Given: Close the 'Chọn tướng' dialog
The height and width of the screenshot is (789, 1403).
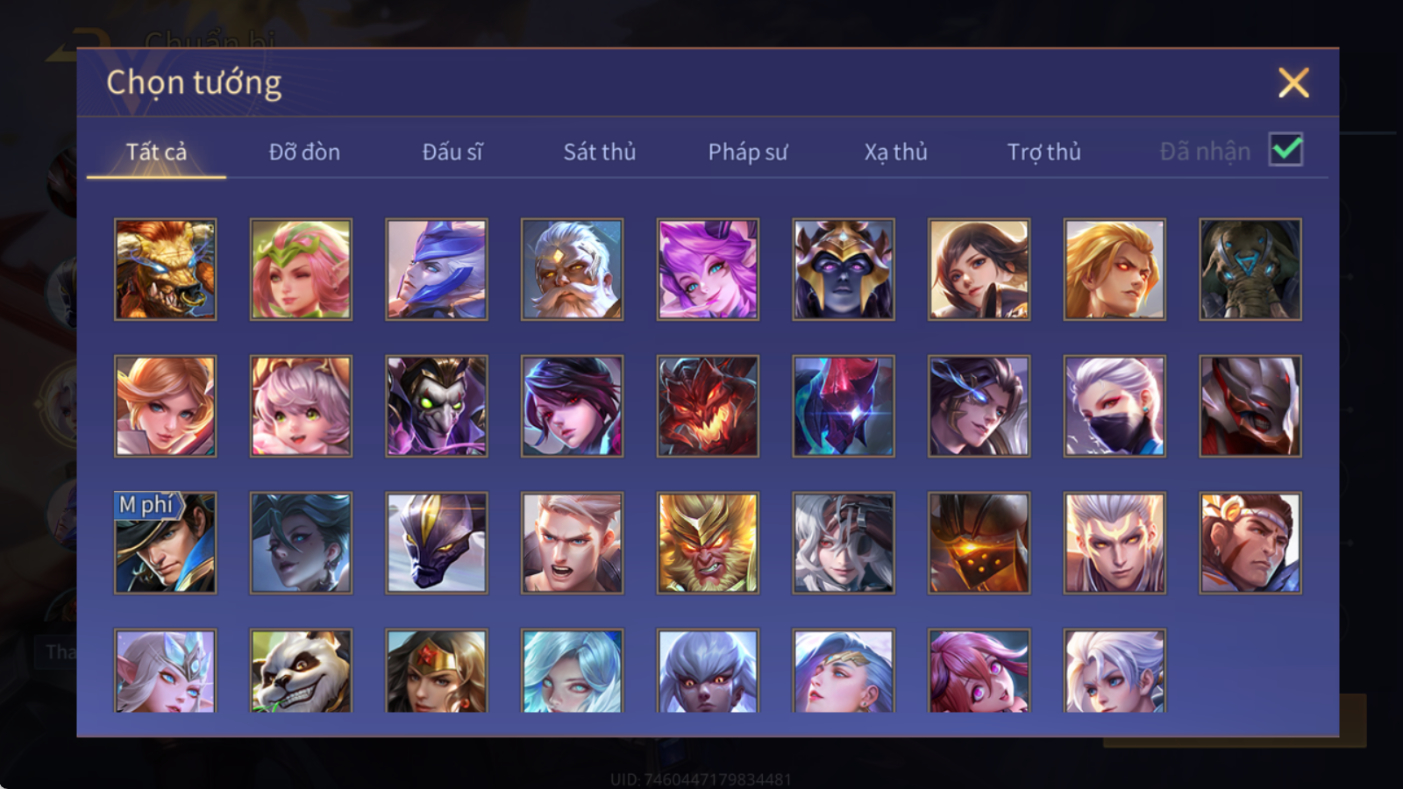Looking at the screenshot, I should 1293,83.
